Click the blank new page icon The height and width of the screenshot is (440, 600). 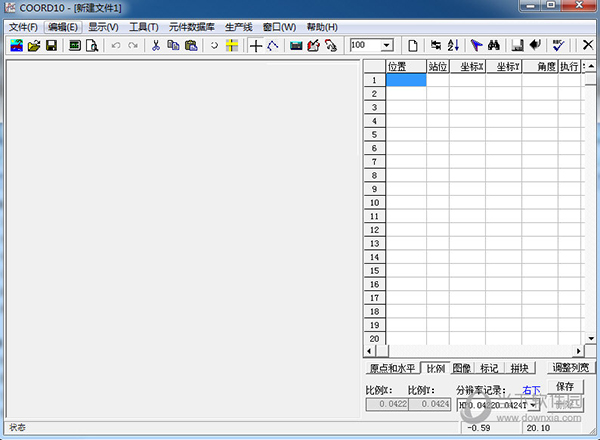(412, 46)
